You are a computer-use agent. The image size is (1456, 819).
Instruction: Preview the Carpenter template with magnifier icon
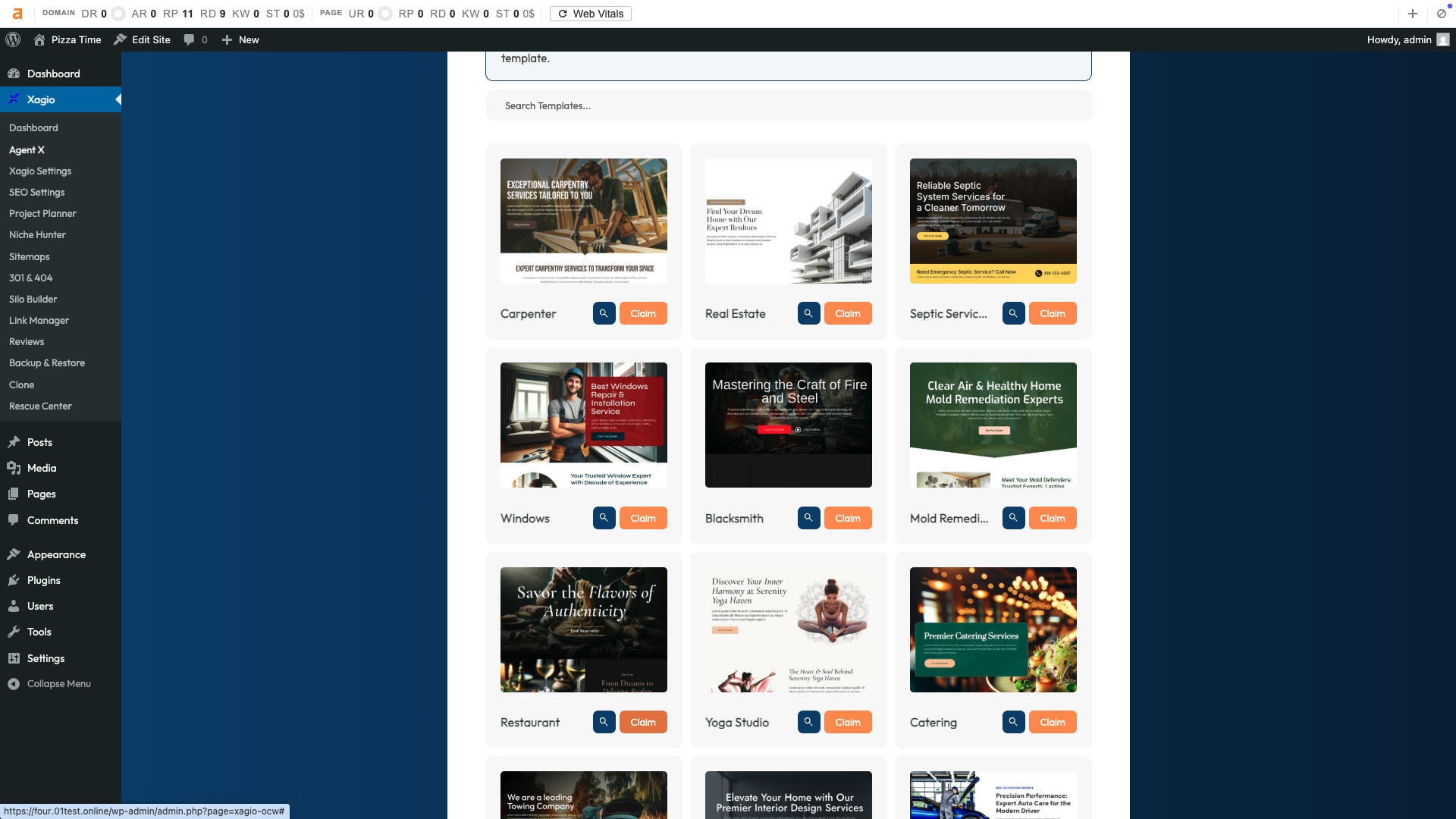click(604, 313)
